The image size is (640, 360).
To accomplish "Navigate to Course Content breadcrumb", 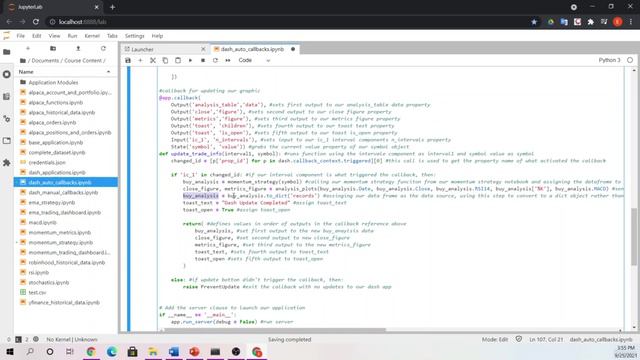I will point(83,60).
